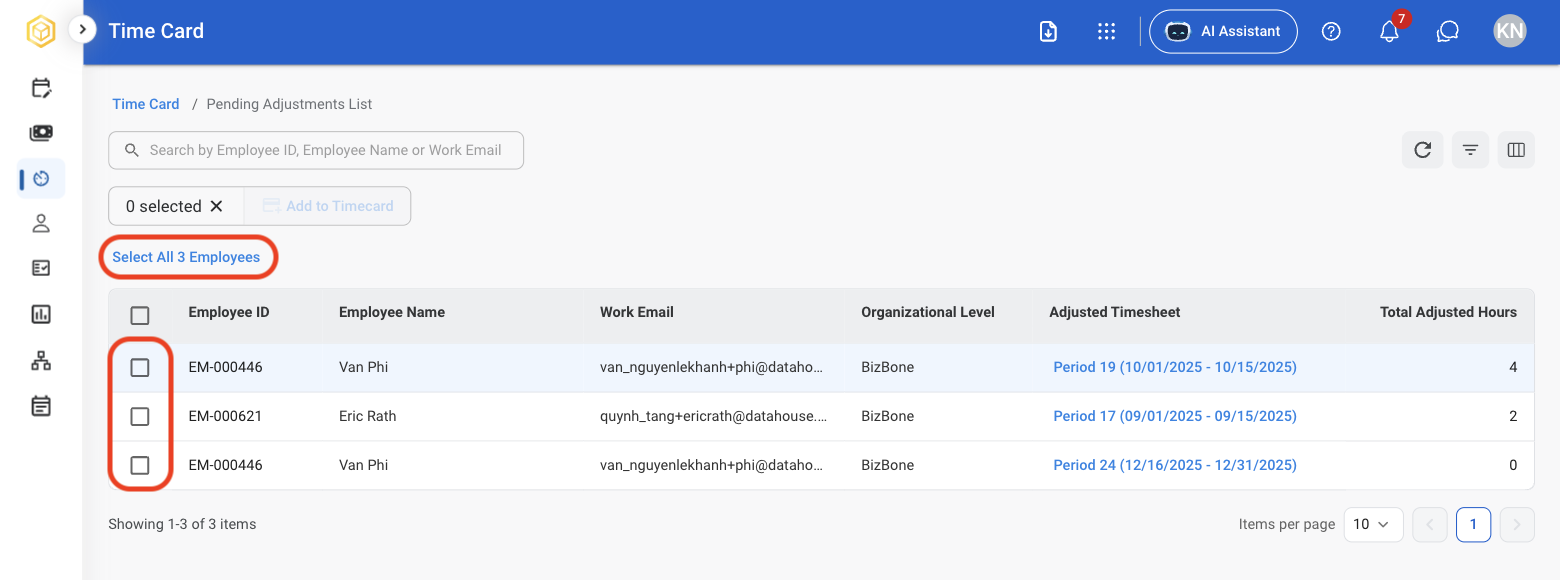This screenshot has width=1560, height=580.
Task: Open the apps grid menu
Action: click(1106, 31)
